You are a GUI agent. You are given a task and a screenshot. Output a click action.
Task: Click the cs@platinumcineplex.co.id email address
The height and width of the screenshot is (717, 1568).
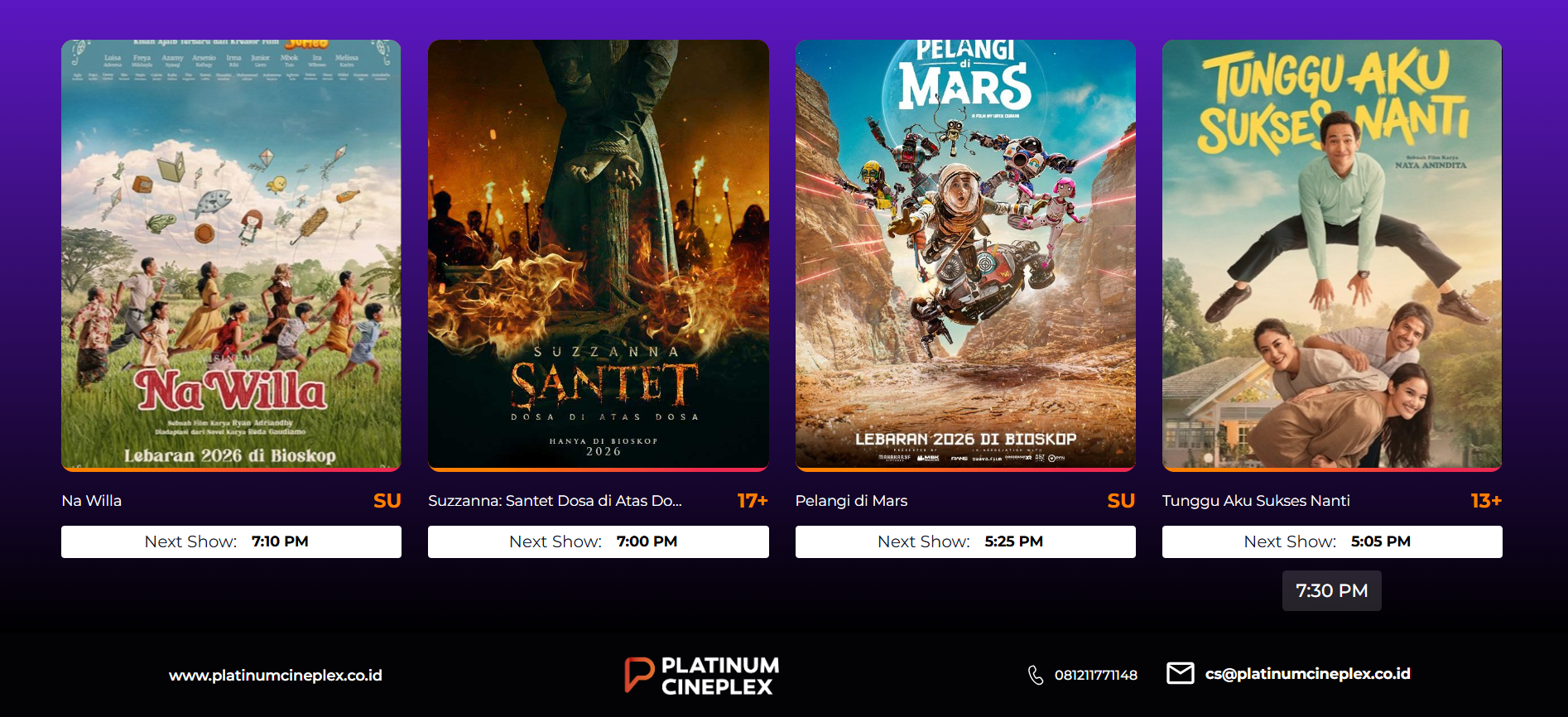coord(1307,674)
